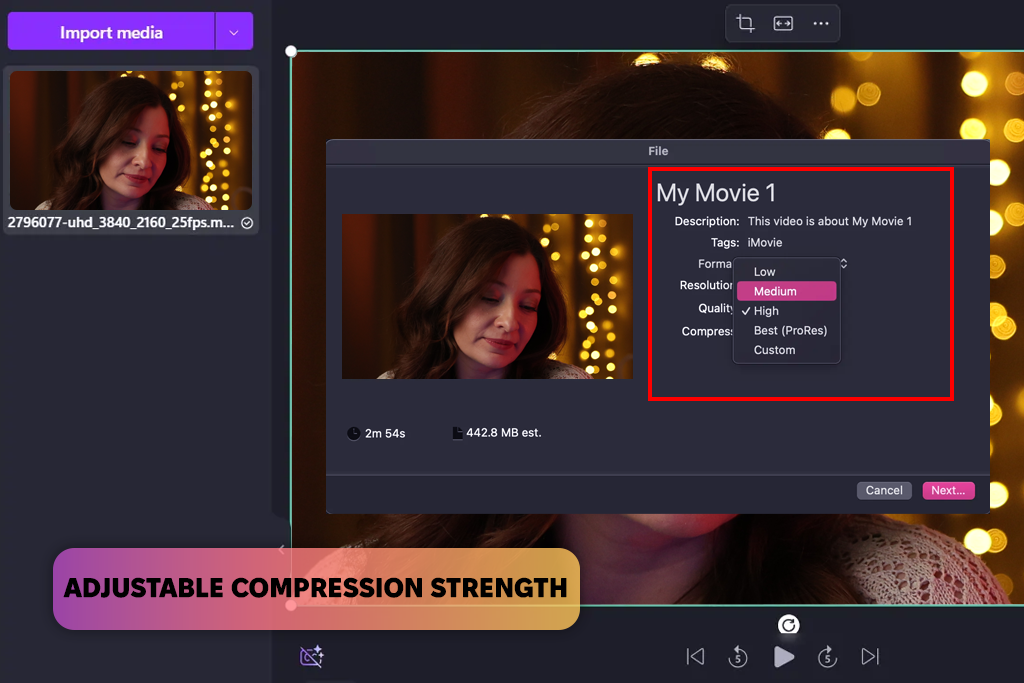Screen dimensions: 1024x683
Task: Click the media filename 2796077-uhd_3840_2160_25fps
Action: click(x=121, y=223)
